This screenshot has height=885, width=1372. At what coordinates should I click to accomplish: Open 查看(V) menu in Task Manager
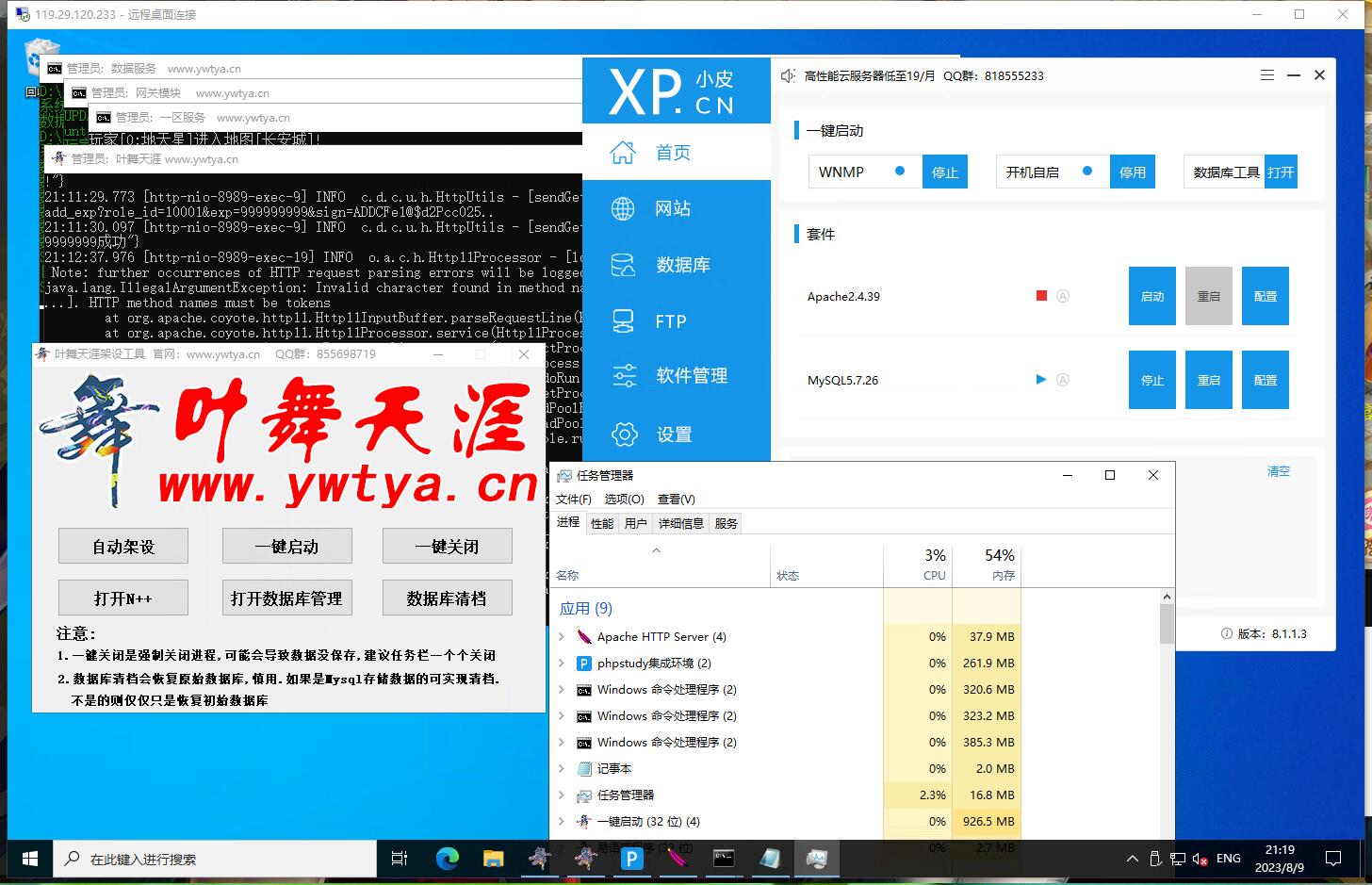pos(676,500)
